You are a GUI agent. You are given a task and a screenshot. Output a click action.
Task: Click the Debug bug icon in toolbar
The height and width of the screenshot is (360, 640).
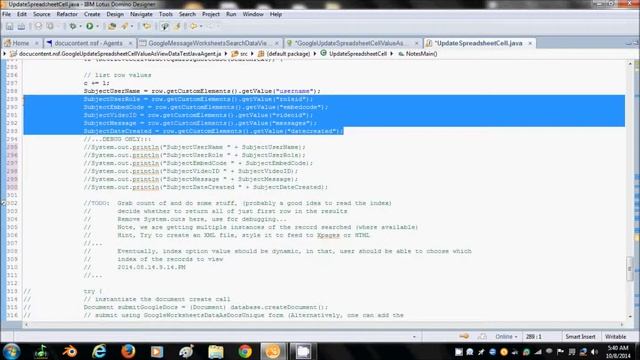pos(73,27)
